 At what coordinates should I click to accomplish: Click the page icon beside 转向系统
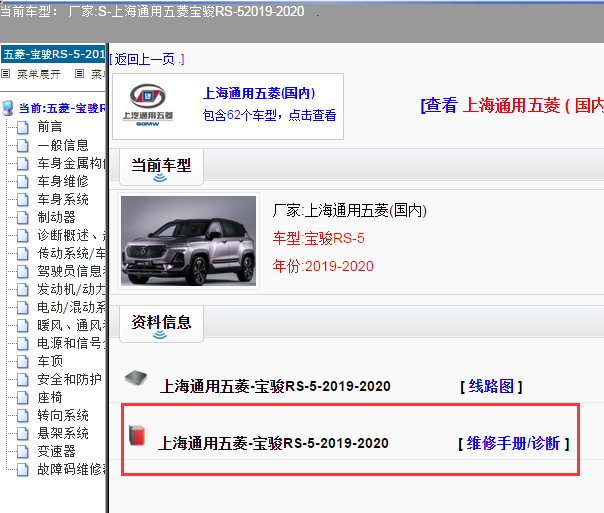coord(23,416)
